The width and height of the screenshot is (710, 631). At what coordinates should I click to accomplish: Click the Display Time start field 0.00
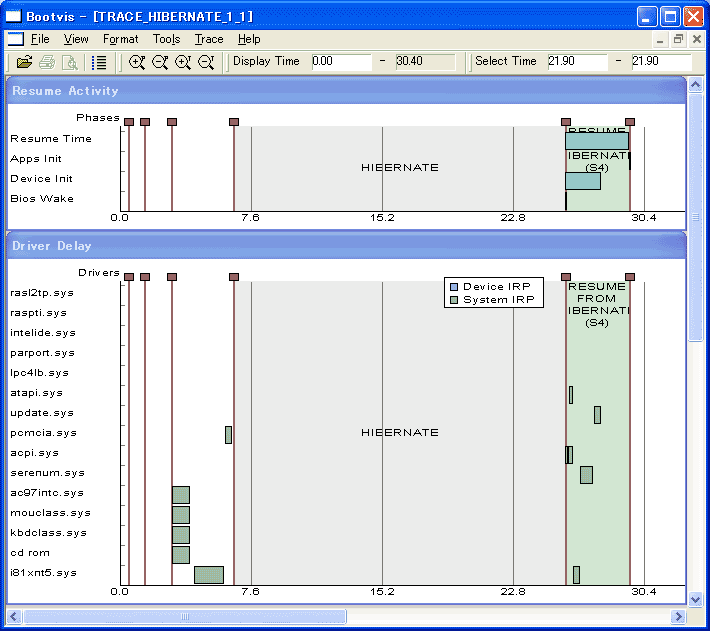pos(341,62)
